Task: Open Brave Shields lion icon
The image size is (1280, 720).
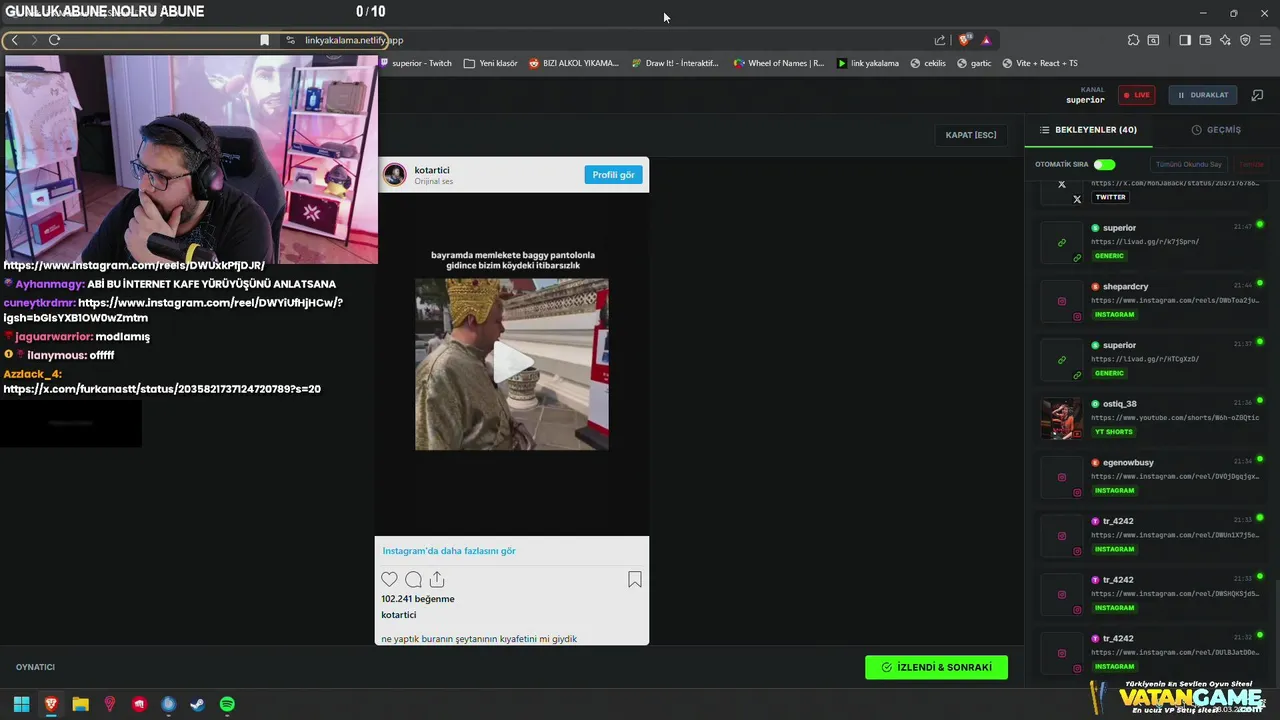Action: coord(965,40)
